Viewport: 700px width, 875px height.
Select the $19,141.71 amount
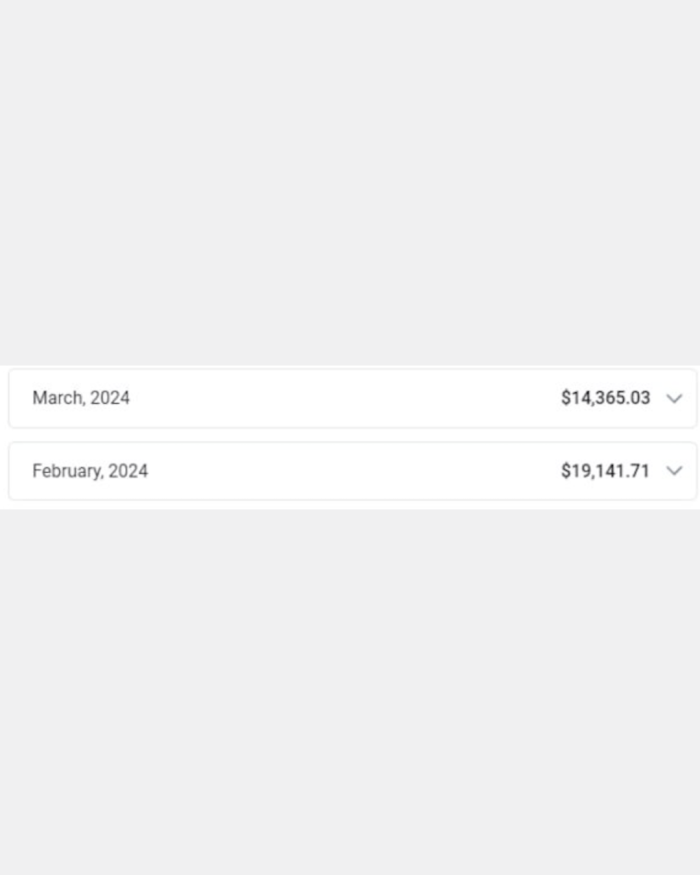click(605, 471)
